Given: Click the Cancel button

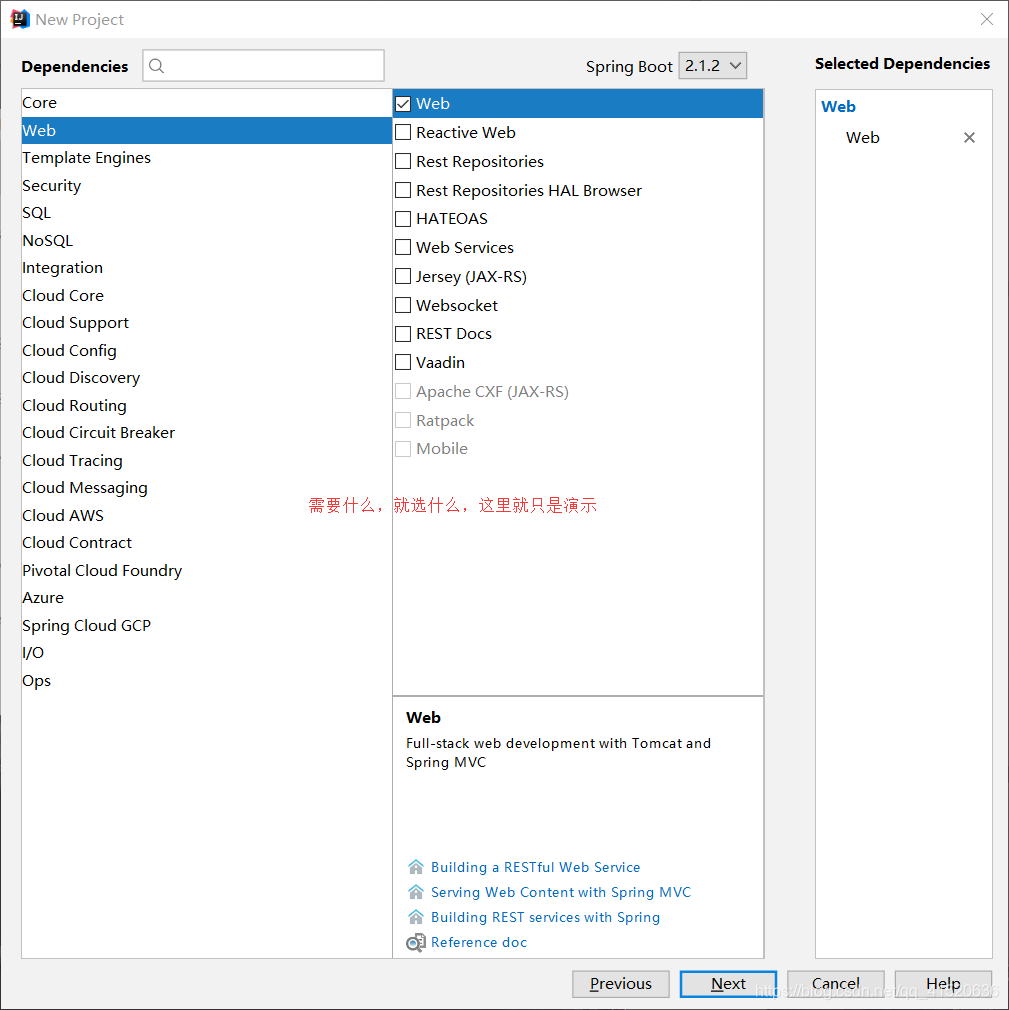Looking at the screenshot, I should [x=836, y=984].
